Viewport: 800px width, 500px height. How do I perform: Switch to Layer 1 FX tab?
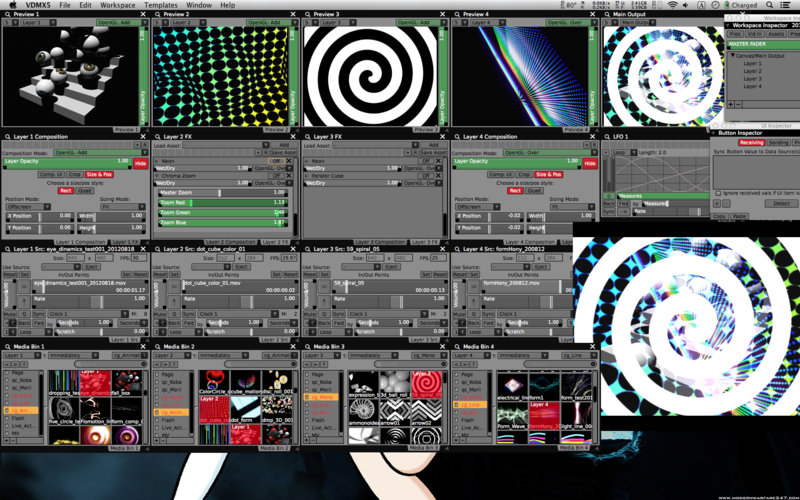tap(126, 242)
